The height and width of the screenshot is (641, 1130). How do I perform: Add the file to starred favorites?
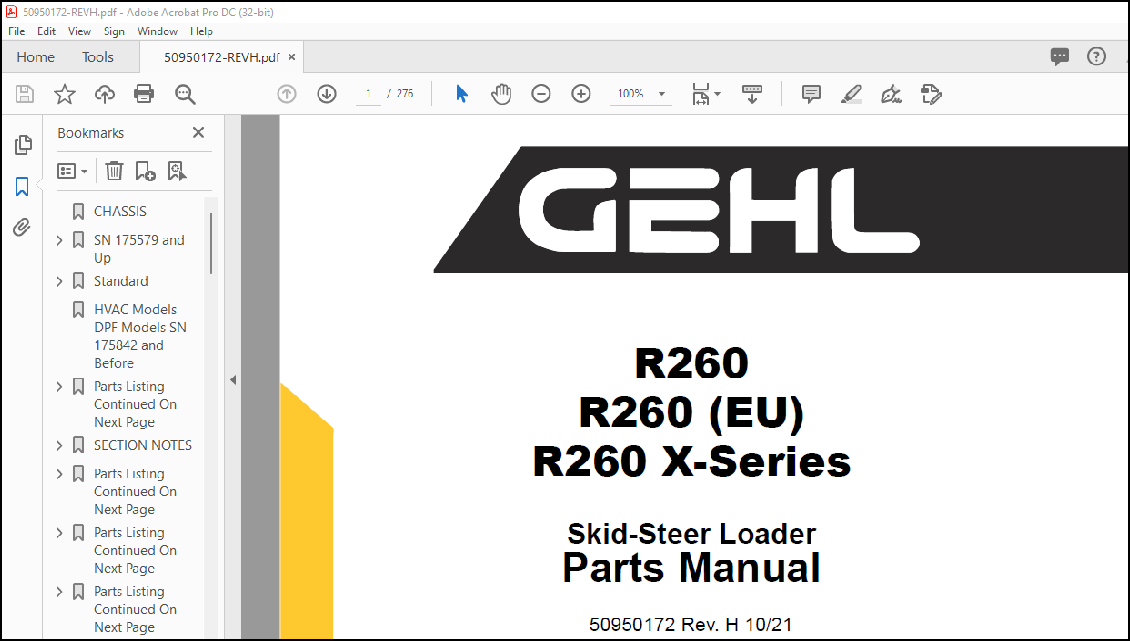65,94
